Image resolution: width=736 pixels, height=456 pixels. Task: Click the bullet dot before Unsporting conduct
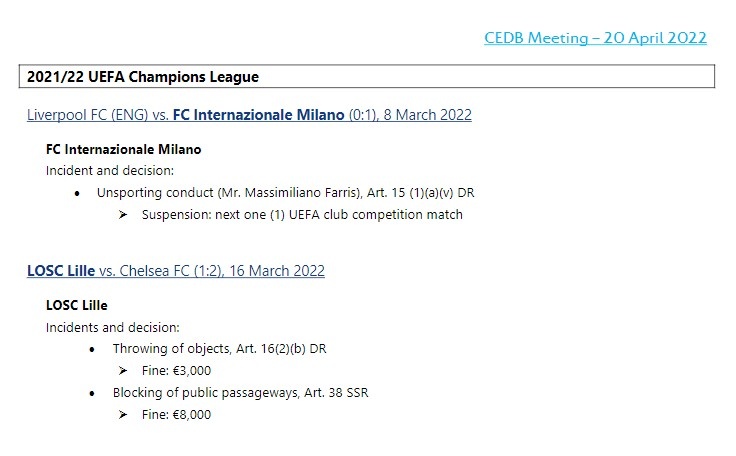click(x=78, y=192)
